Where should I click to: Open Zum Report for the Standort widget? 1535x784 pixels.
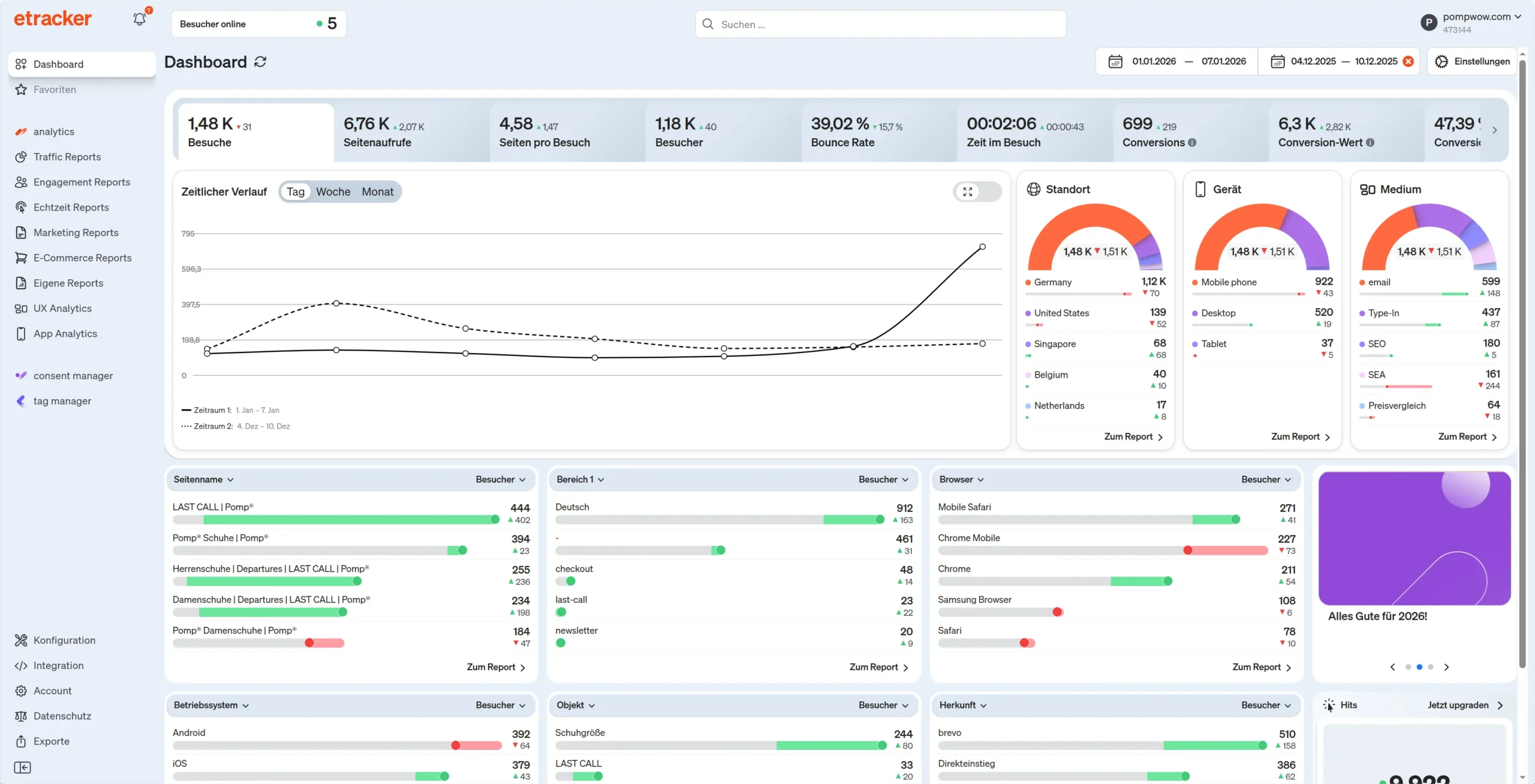[x=1132, y=436]
